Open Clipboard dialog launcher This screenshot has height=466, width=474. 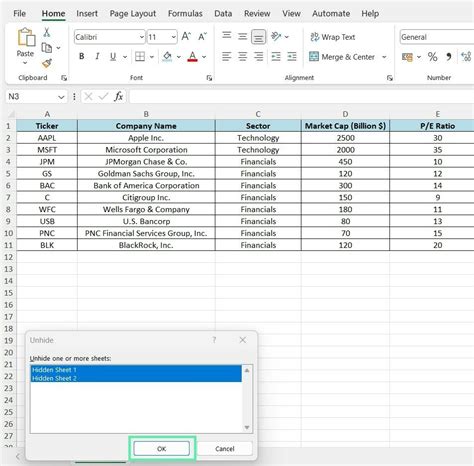64,78
